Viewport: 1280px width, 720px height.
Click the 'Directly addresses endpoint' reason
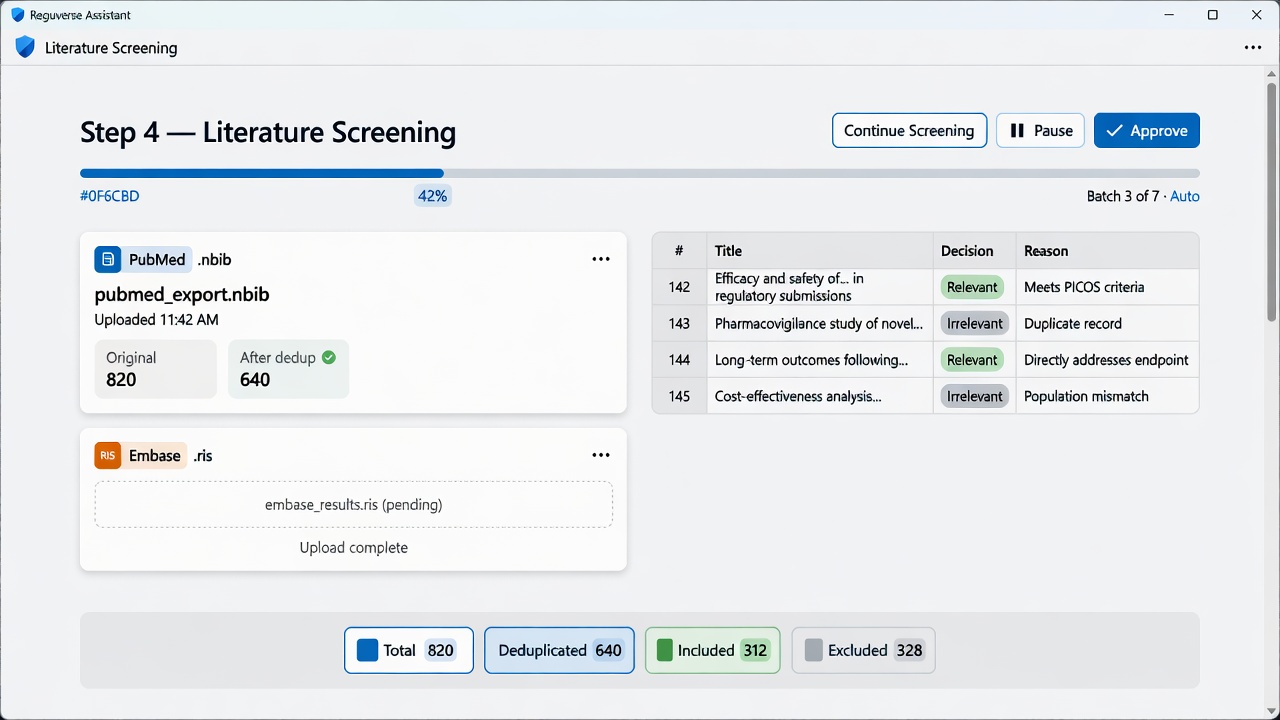(x=1106, y=360)
